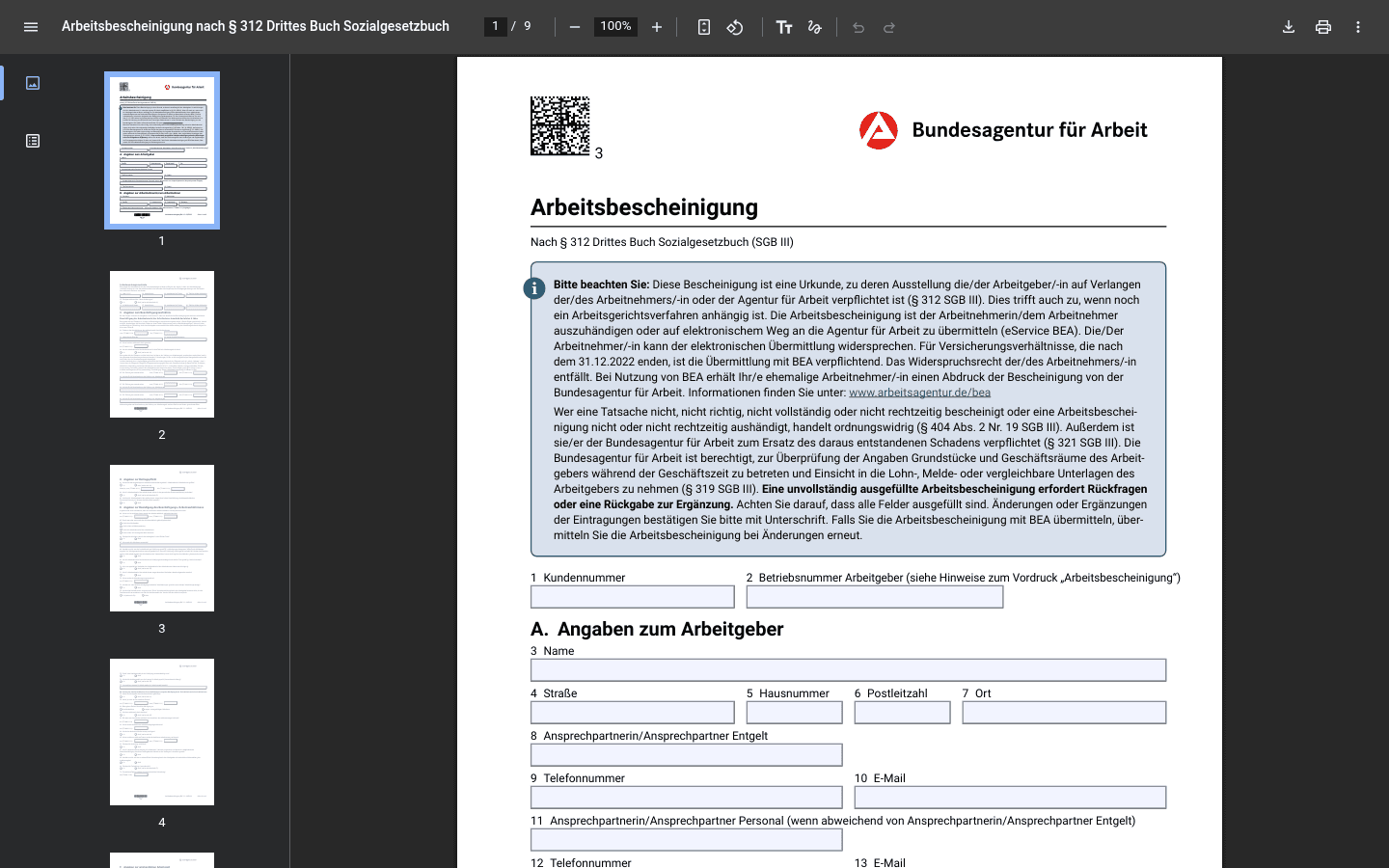
Task: Click the 100% zoom level field
Action: 615,26
